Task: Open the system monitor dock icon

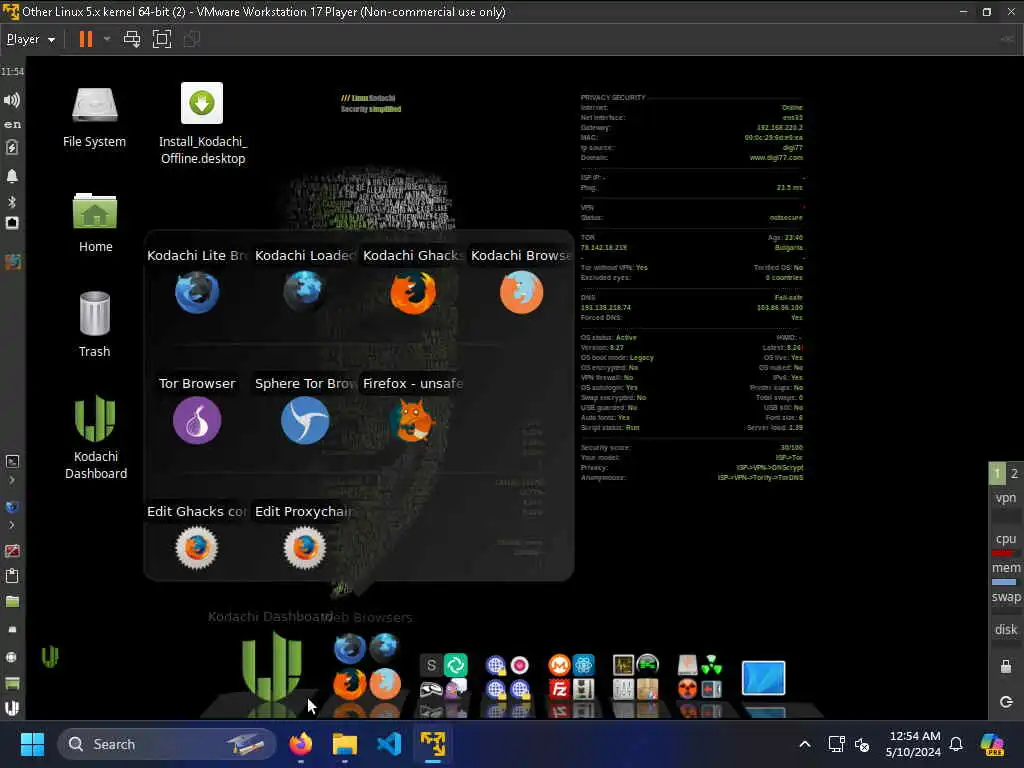Action: click(623, 665)
